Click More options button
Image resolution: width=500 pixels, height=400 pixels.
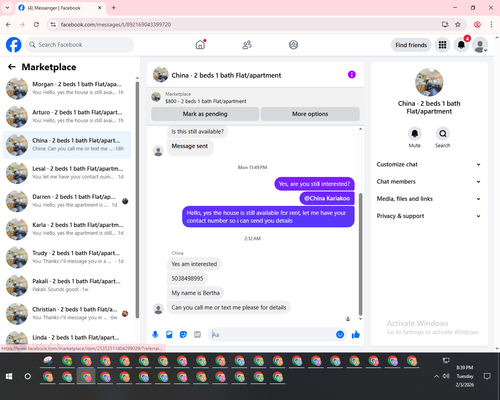tap(310, 114)
